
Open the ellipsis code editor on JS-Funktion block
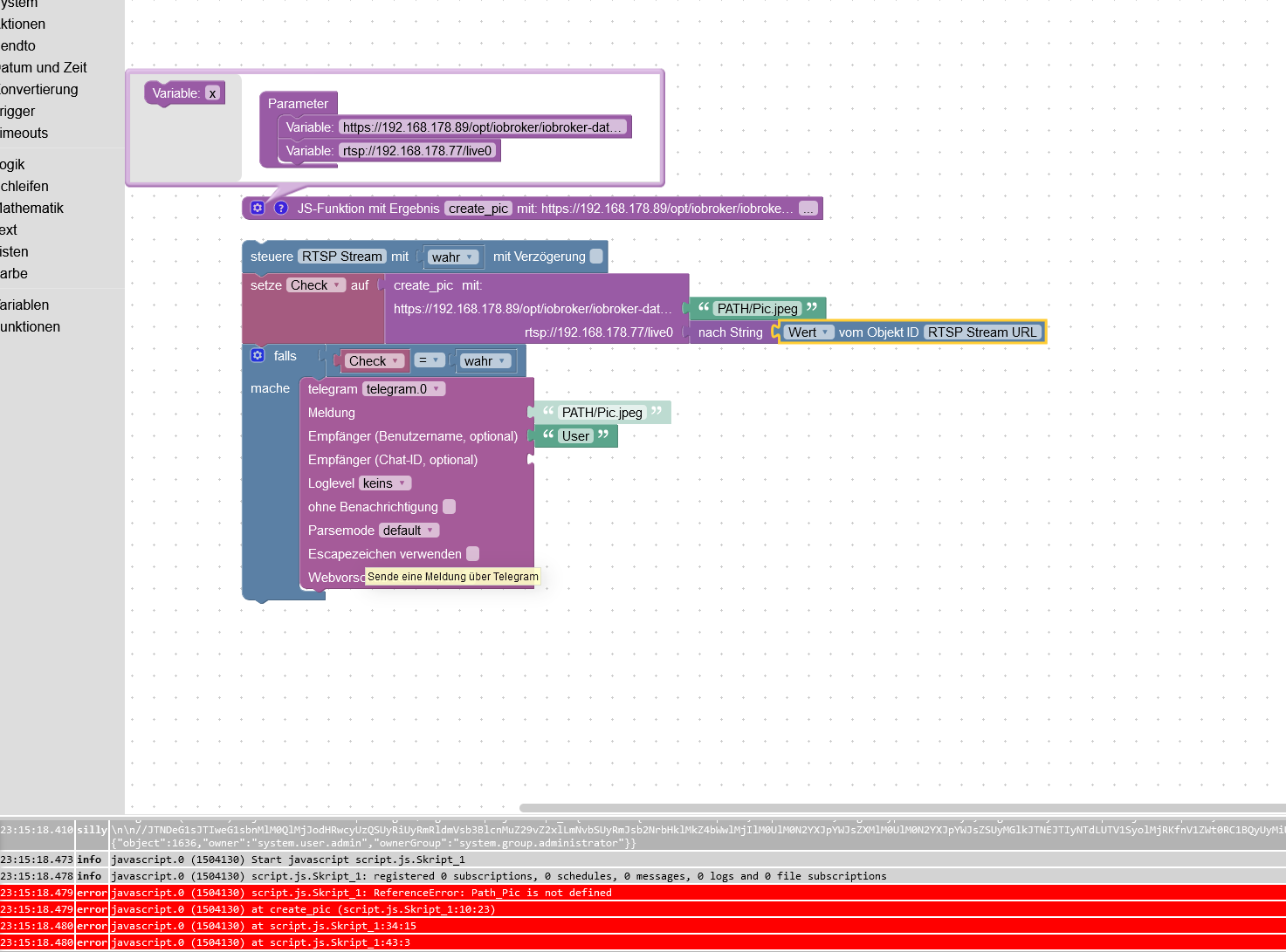(808, 209)
